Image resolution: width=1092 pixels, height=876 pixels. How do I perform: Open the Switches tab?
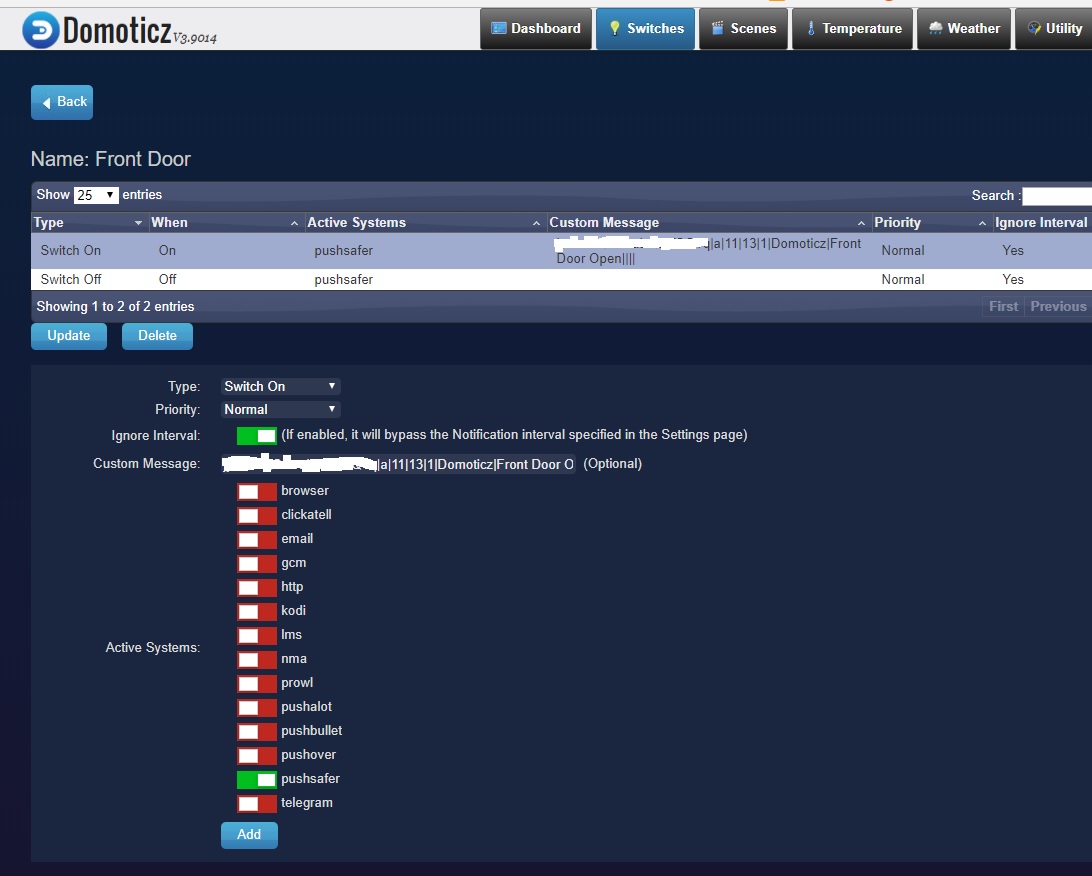click(646, 29)
